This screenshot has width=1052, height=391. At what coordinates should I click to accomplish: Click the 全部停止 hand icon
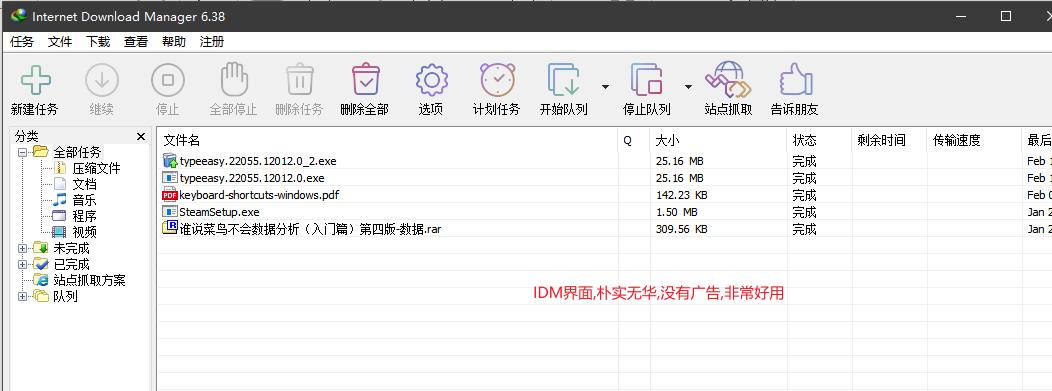233,79
